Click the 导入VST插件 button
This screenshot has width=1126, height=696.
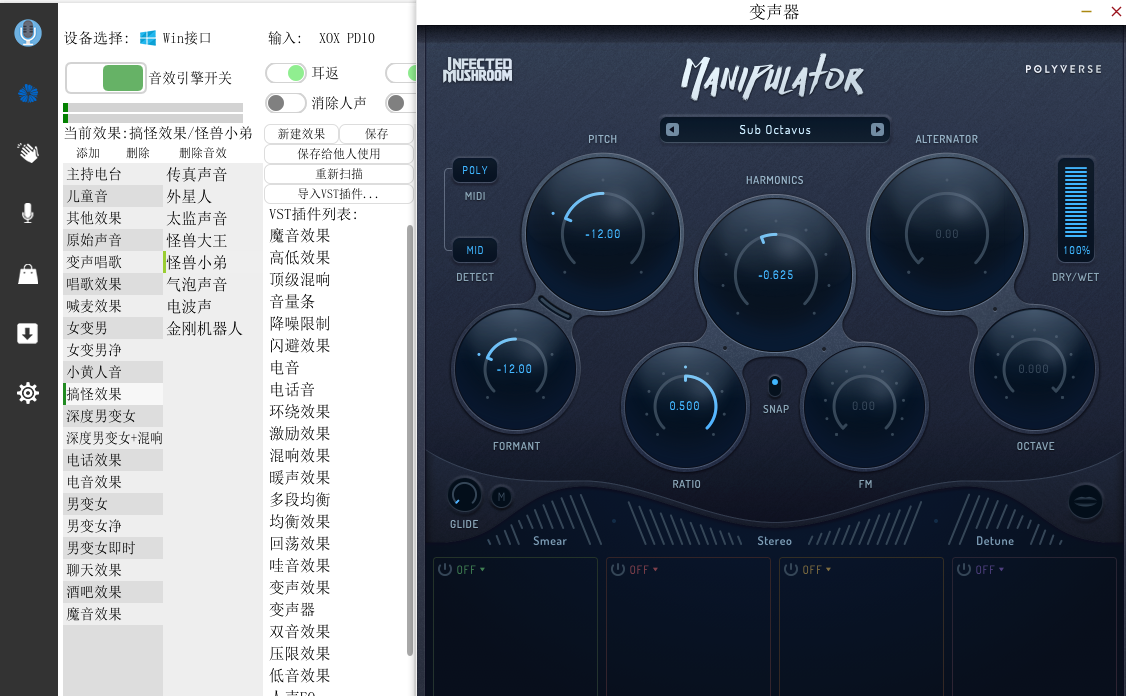[339, 194]
